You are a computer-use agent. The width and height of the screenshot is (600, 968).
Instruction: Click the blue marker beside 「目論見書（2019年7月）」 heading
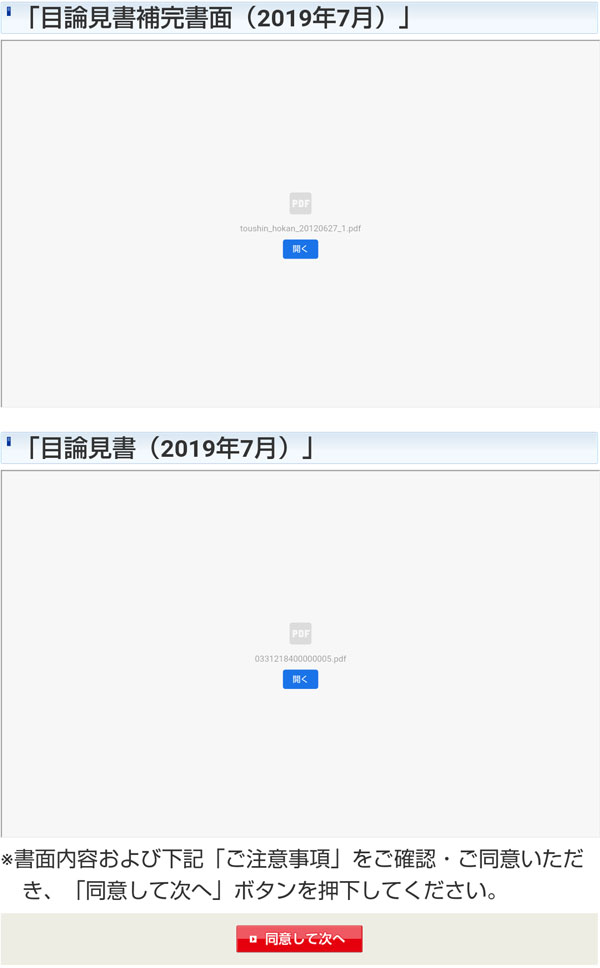point(9,442)
